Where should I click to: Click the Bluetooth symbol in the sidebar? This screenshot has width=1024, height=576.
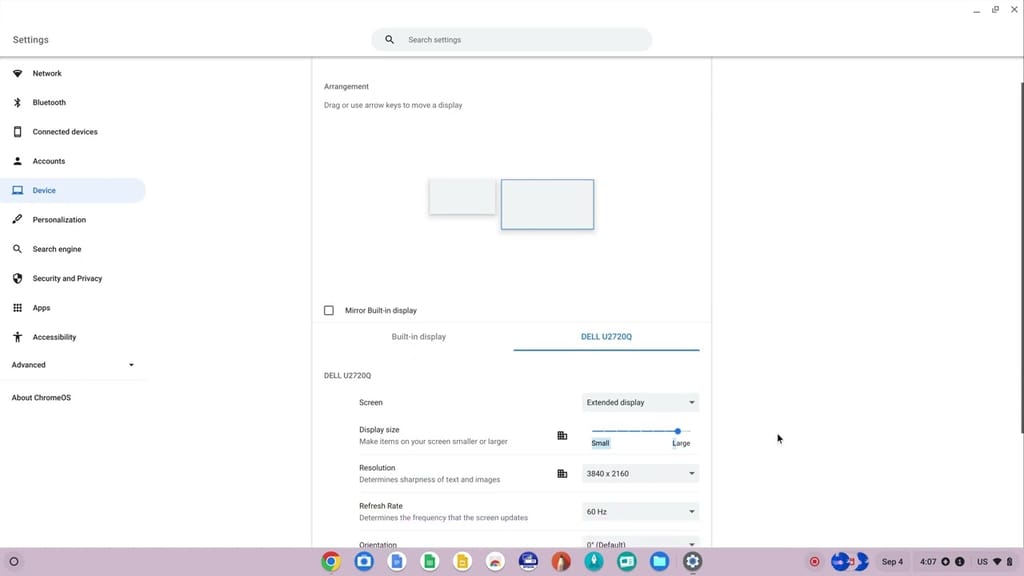[x=18, y=103]
